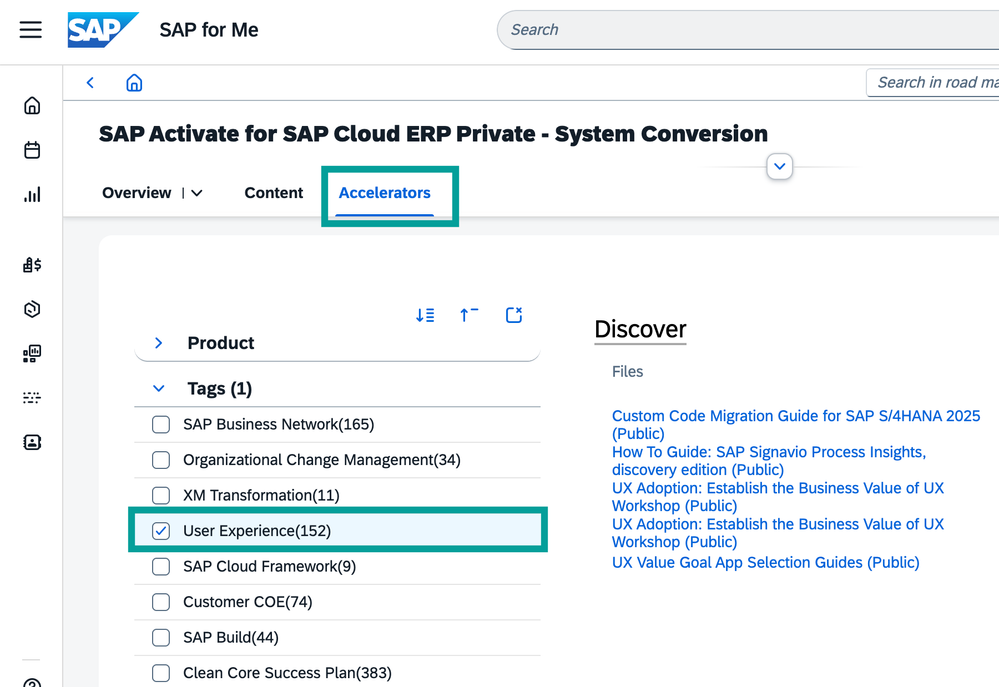This screenshot has height=687, width=999.
Task: Click the clear filters icon
Action: tap(514, 315)
